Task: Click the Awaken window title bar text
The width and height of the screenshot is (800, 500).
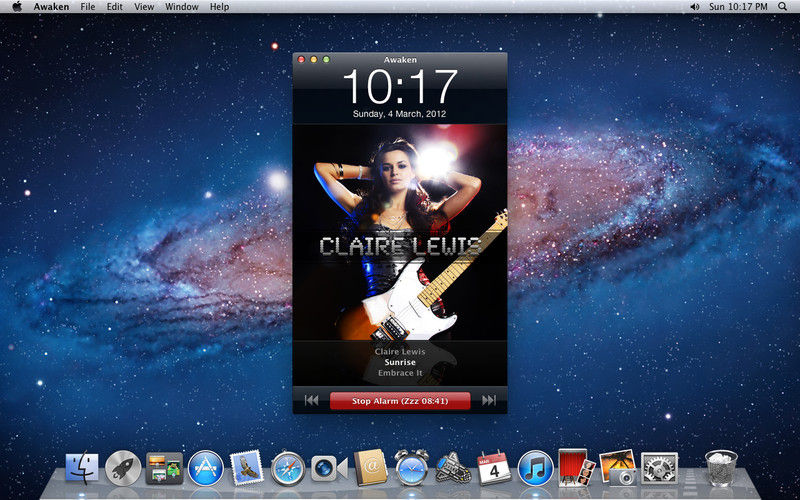Action: click(400, 60)
